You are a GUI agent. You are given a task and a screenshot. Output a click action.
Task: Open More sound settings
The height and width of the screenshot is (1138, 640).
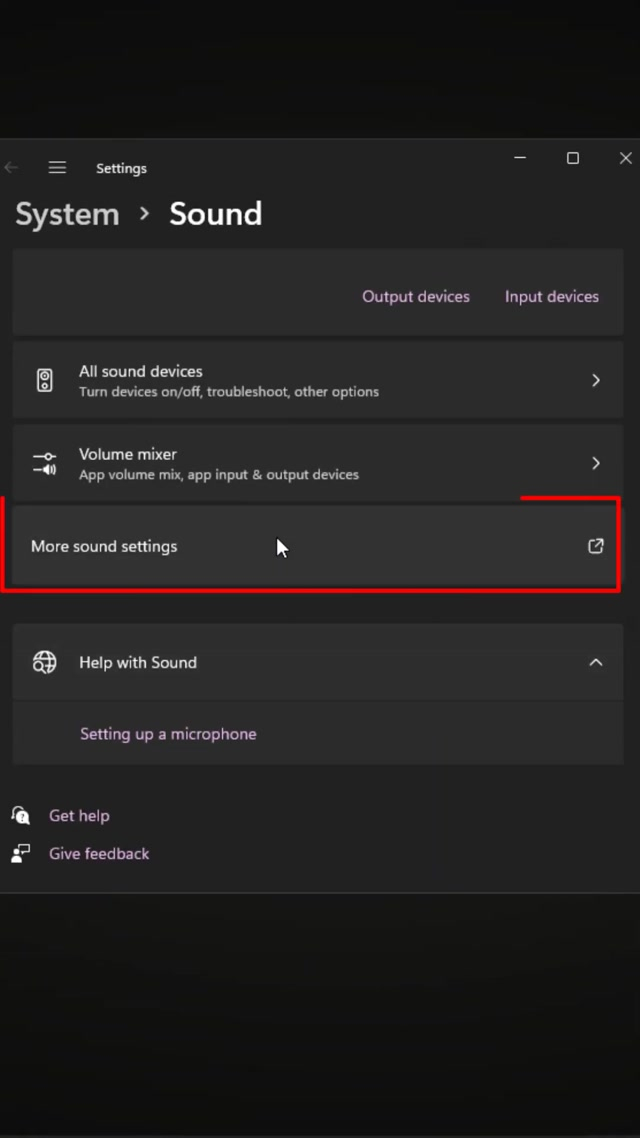click(x=104, y=546)
